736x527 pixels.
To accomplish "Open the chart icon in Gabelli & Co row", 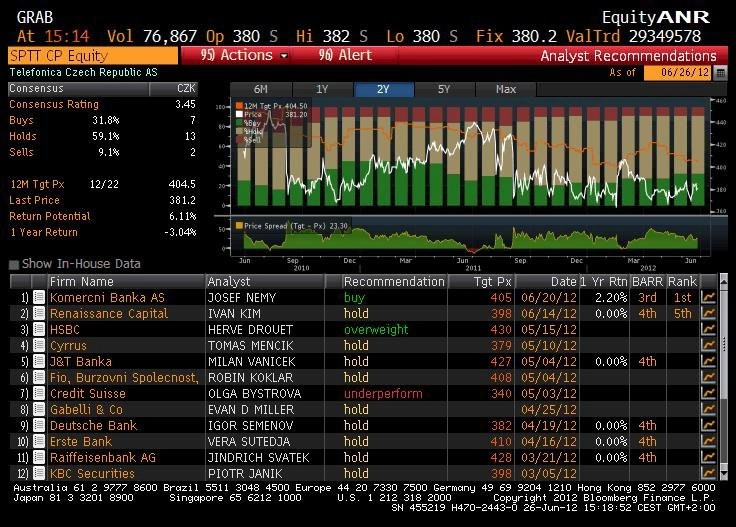I will click(x=708, y=409).
